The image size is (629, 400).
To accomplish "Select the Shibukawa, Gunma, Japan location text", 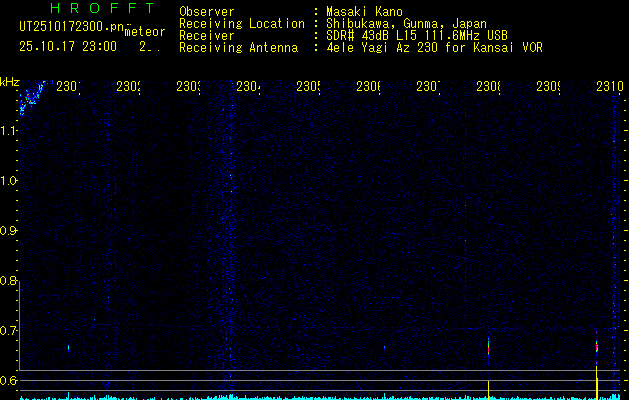I will pos(406,24).
